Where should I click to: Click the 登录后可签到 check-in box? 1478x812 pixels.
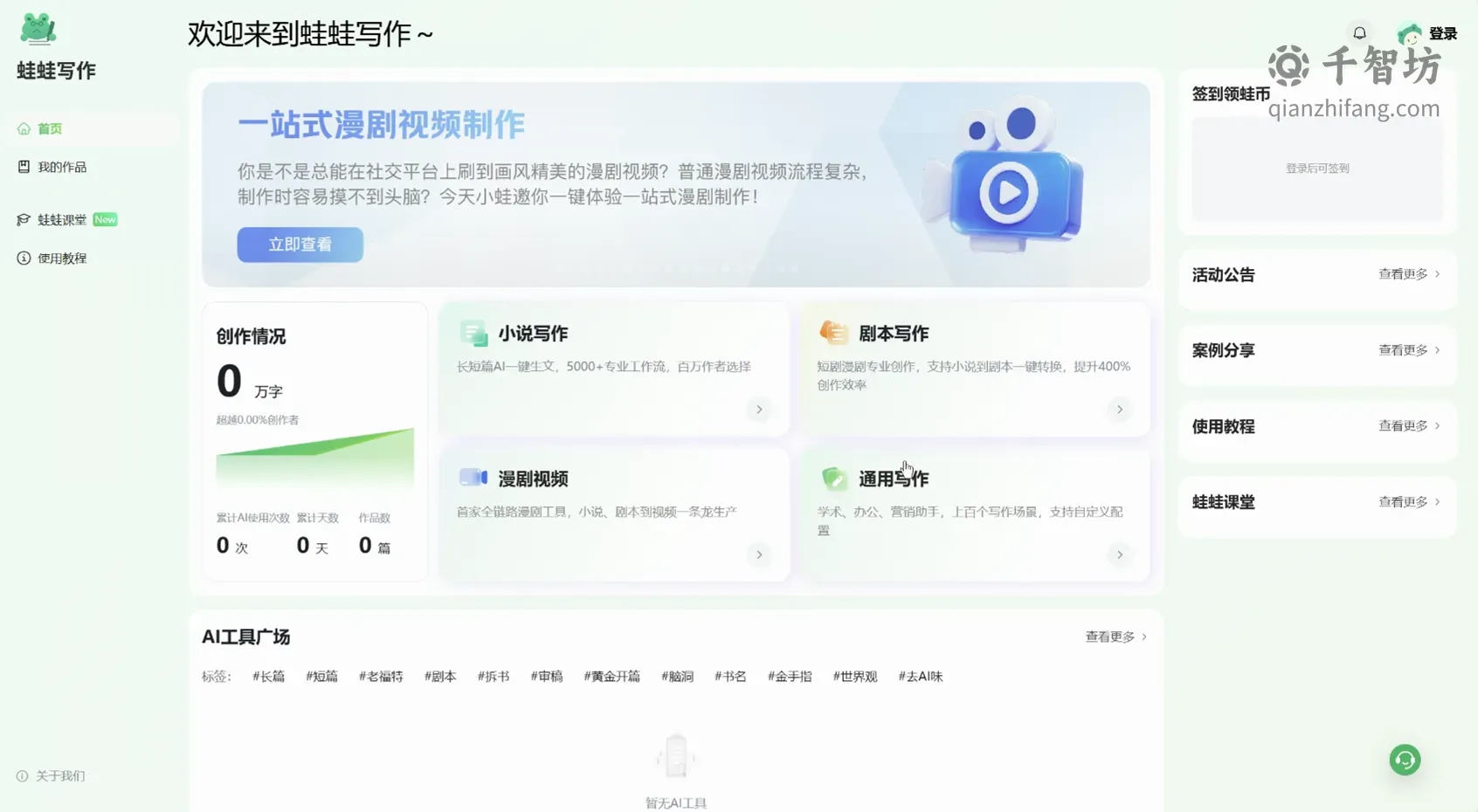[x=1317, y=169]
